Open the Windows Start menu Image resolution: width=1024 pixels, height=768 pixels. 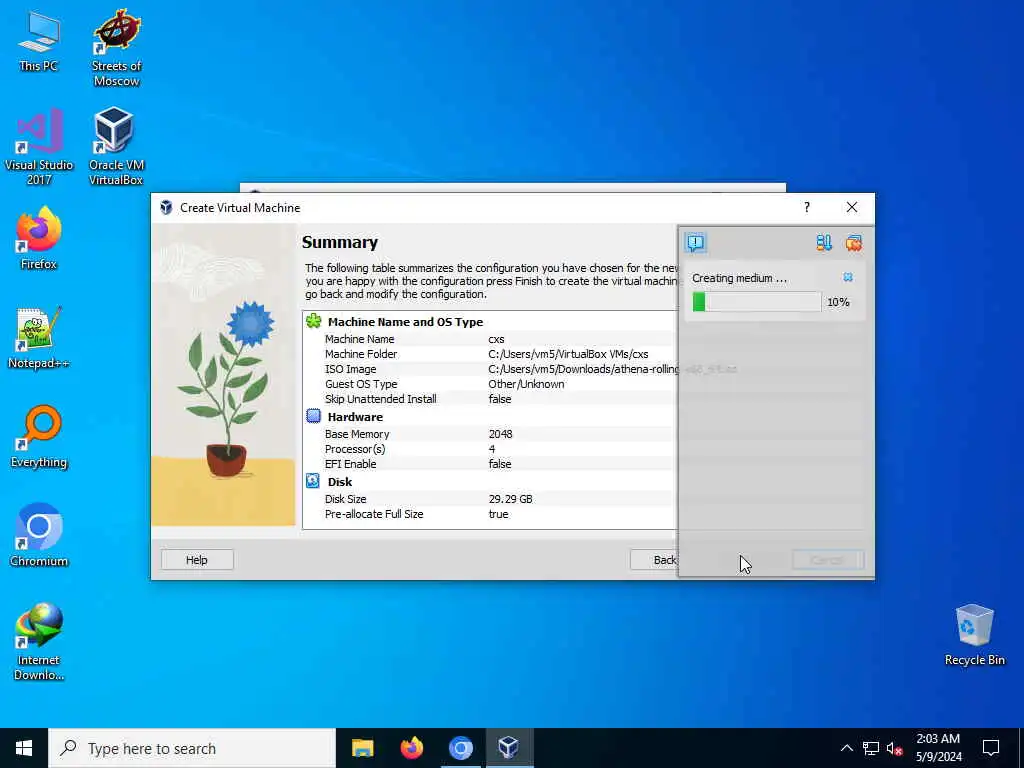coord(24,748)
